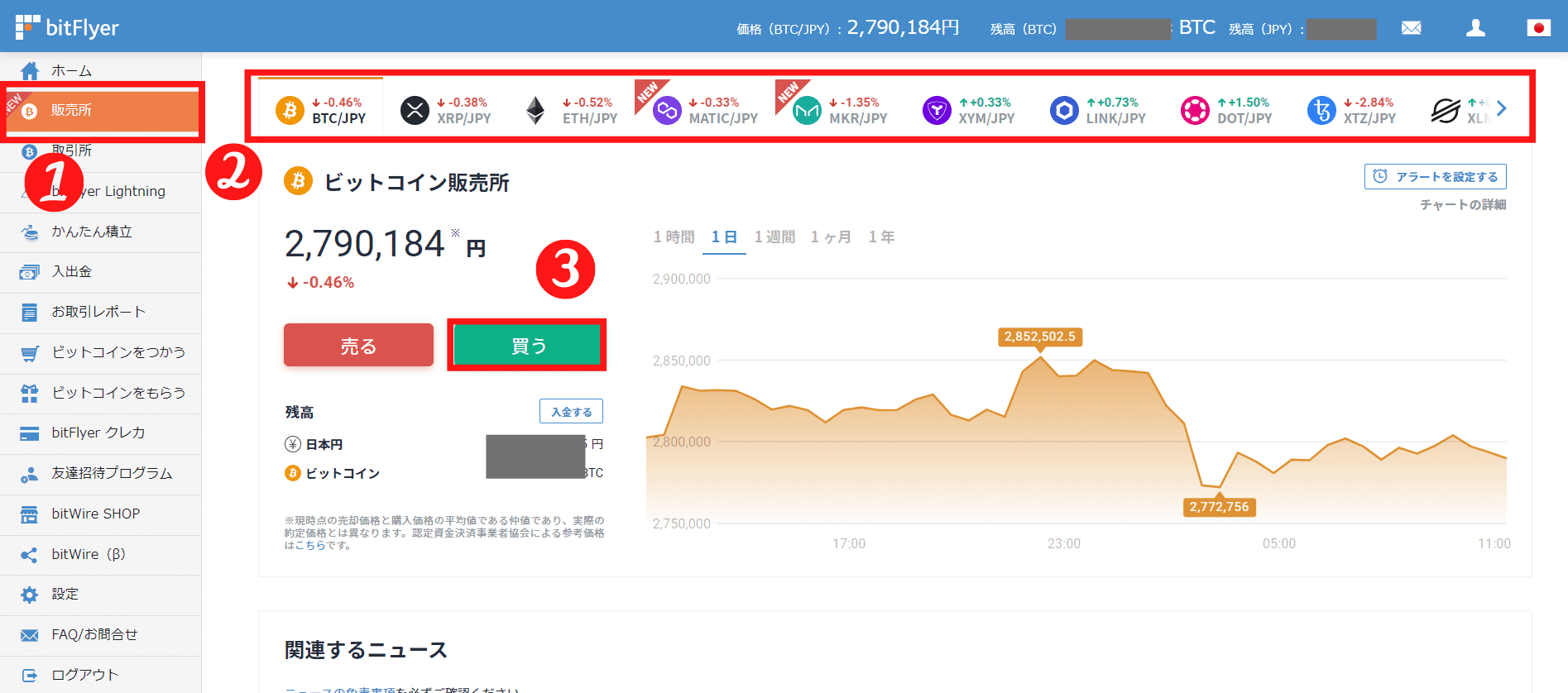This screenshot has height=693, width=1568.
Task: Click the 売る sell button
Action: [358, 345]
